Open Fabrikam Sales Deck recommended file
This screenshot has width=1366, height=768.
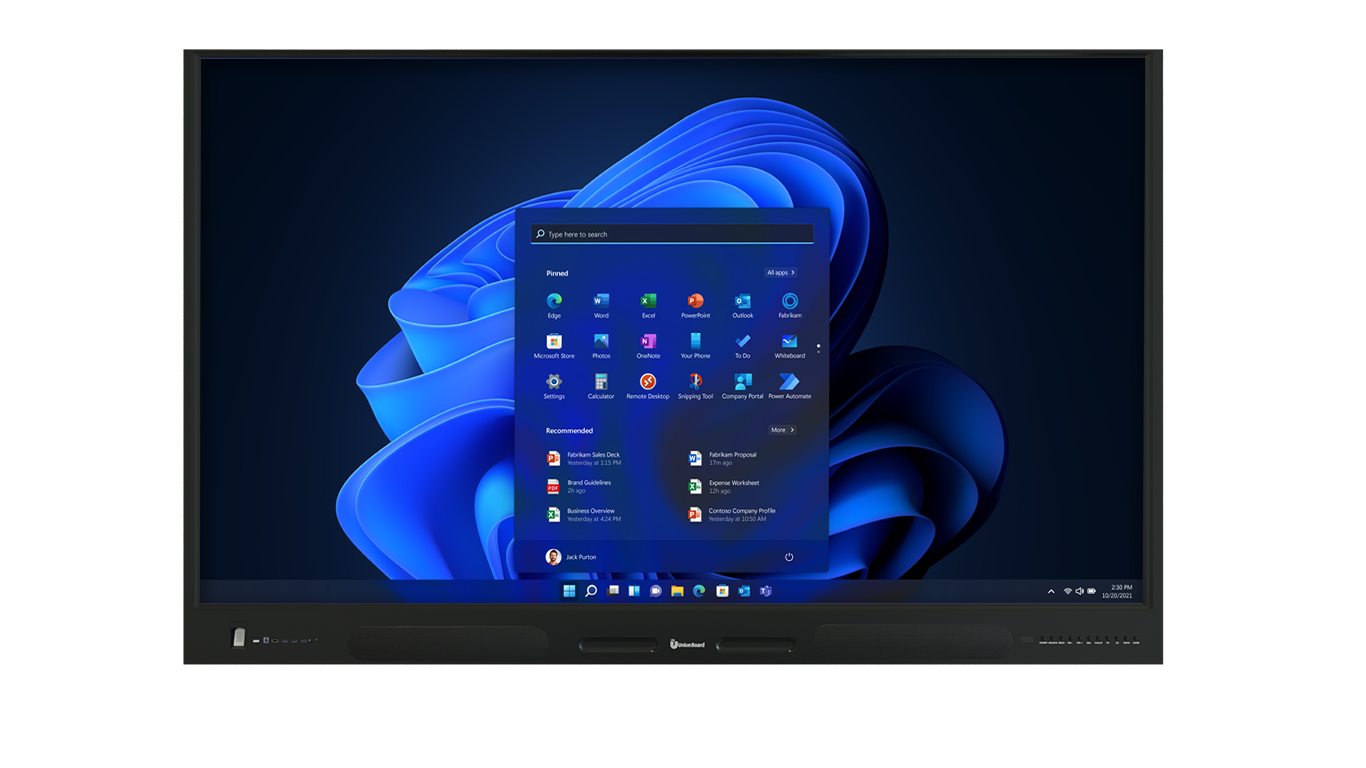tap(585, 458)
